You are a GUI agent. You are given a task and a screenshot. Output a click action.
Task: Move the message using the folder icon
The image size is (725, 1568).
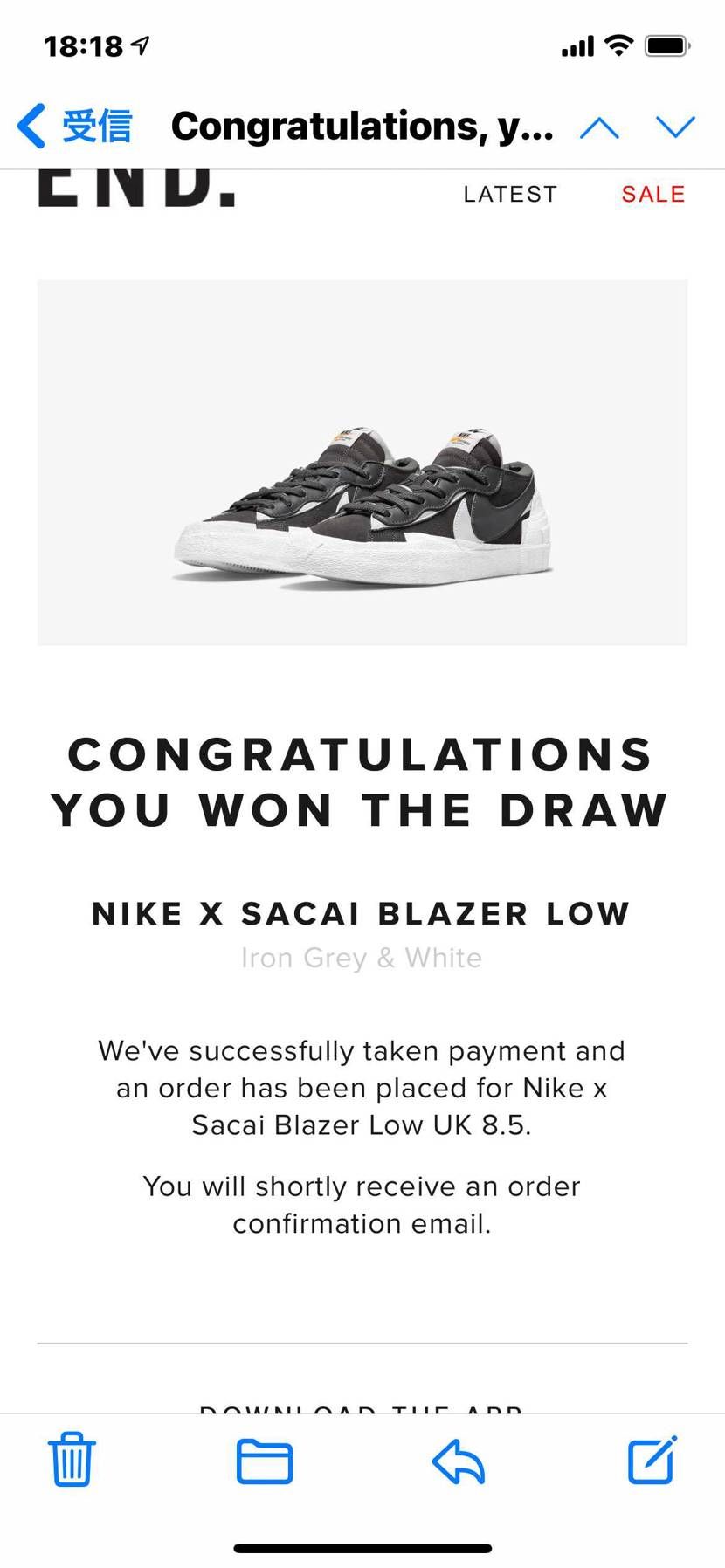(x=265, y=1461)
